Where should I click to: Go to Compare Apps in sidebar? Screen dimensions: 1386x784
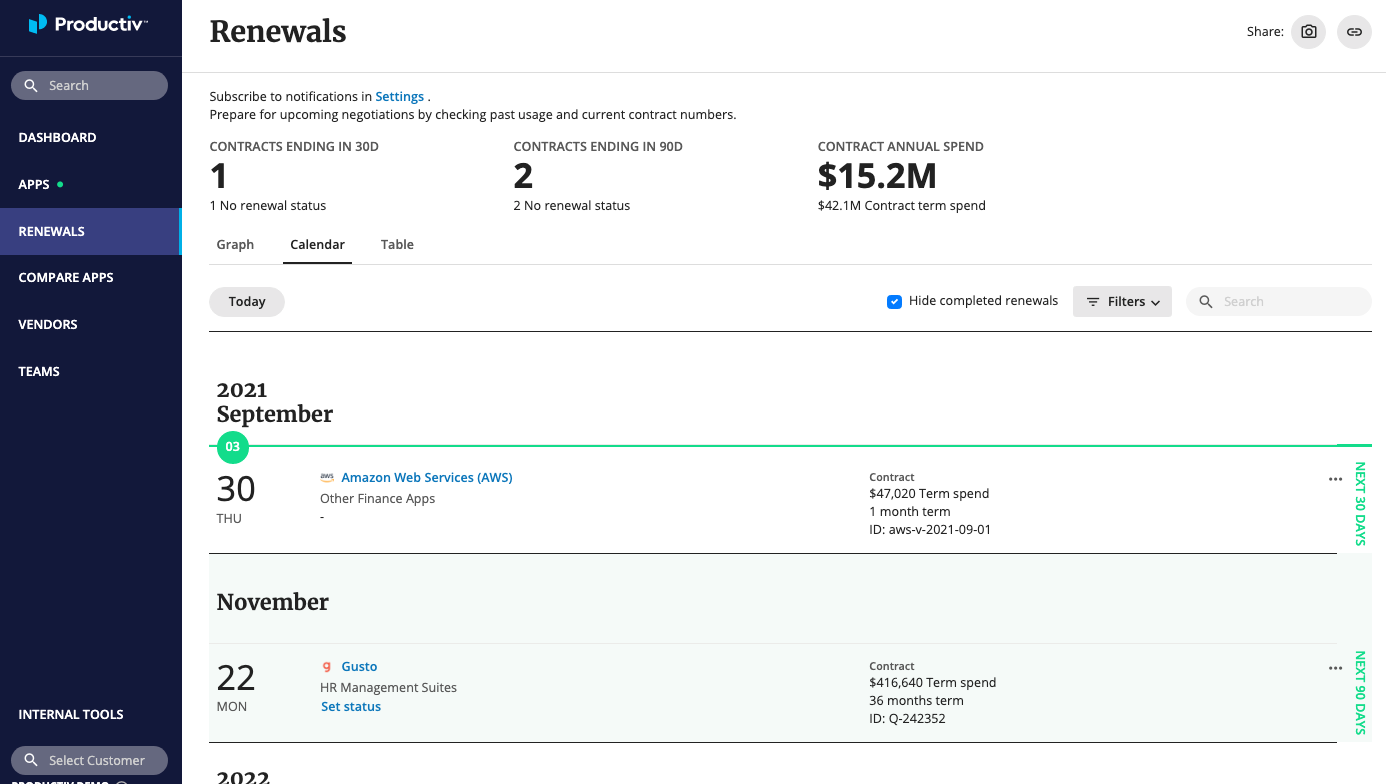click(66, 278)
